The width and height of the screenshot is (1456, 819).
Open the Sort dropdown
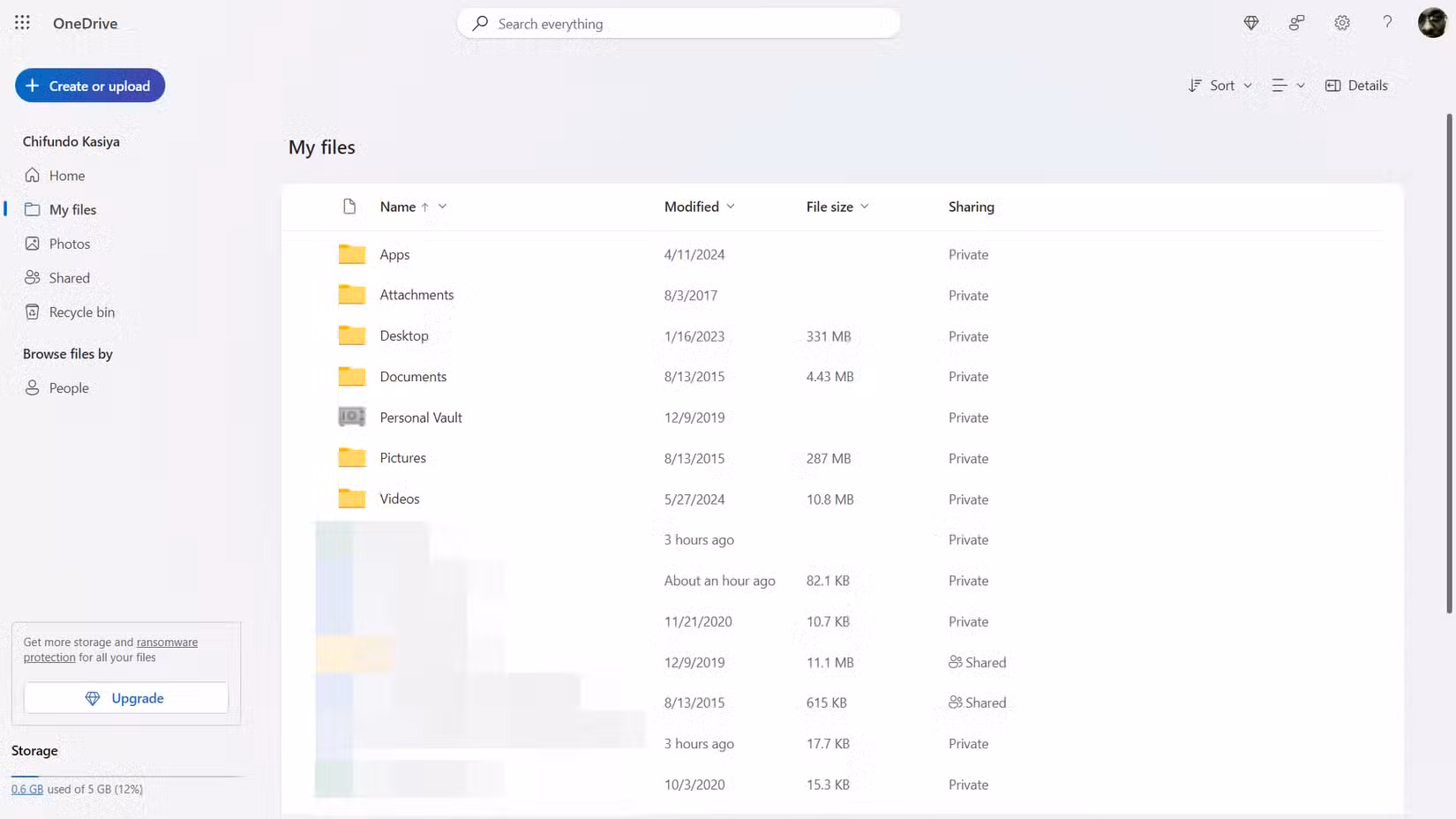pos(1220,86)
